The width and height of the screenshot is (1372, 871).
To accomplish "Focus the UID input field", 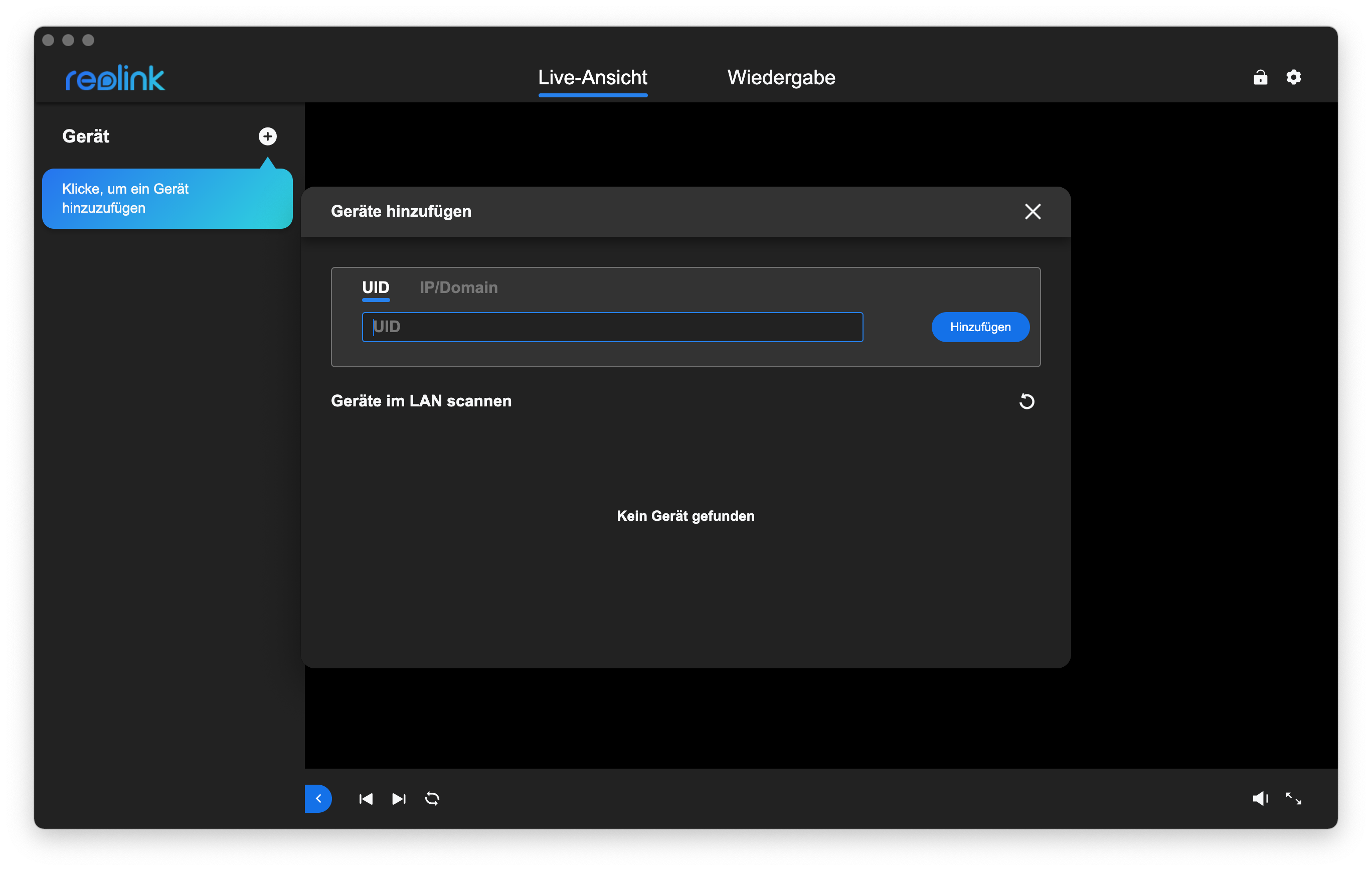I will coord(612,327).
